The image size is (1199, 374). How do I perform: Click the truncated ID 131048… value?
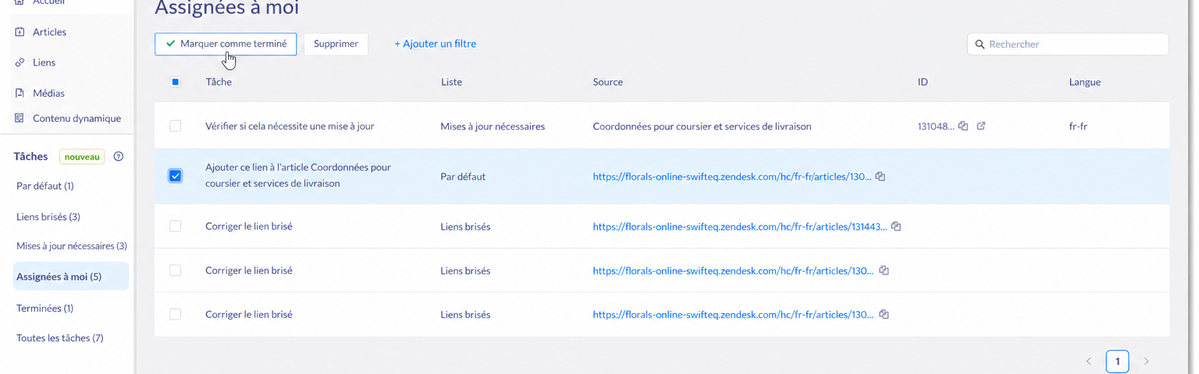[935, 126]
